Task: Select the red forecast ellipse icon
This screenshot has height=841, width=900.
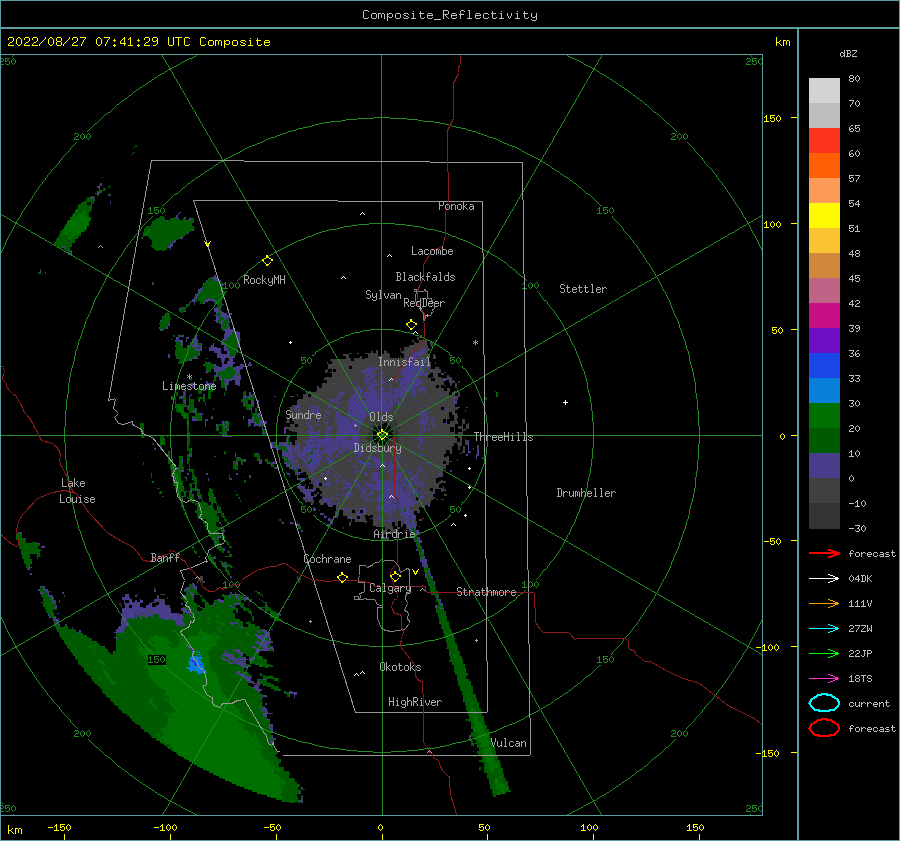Action: (824, 728)
